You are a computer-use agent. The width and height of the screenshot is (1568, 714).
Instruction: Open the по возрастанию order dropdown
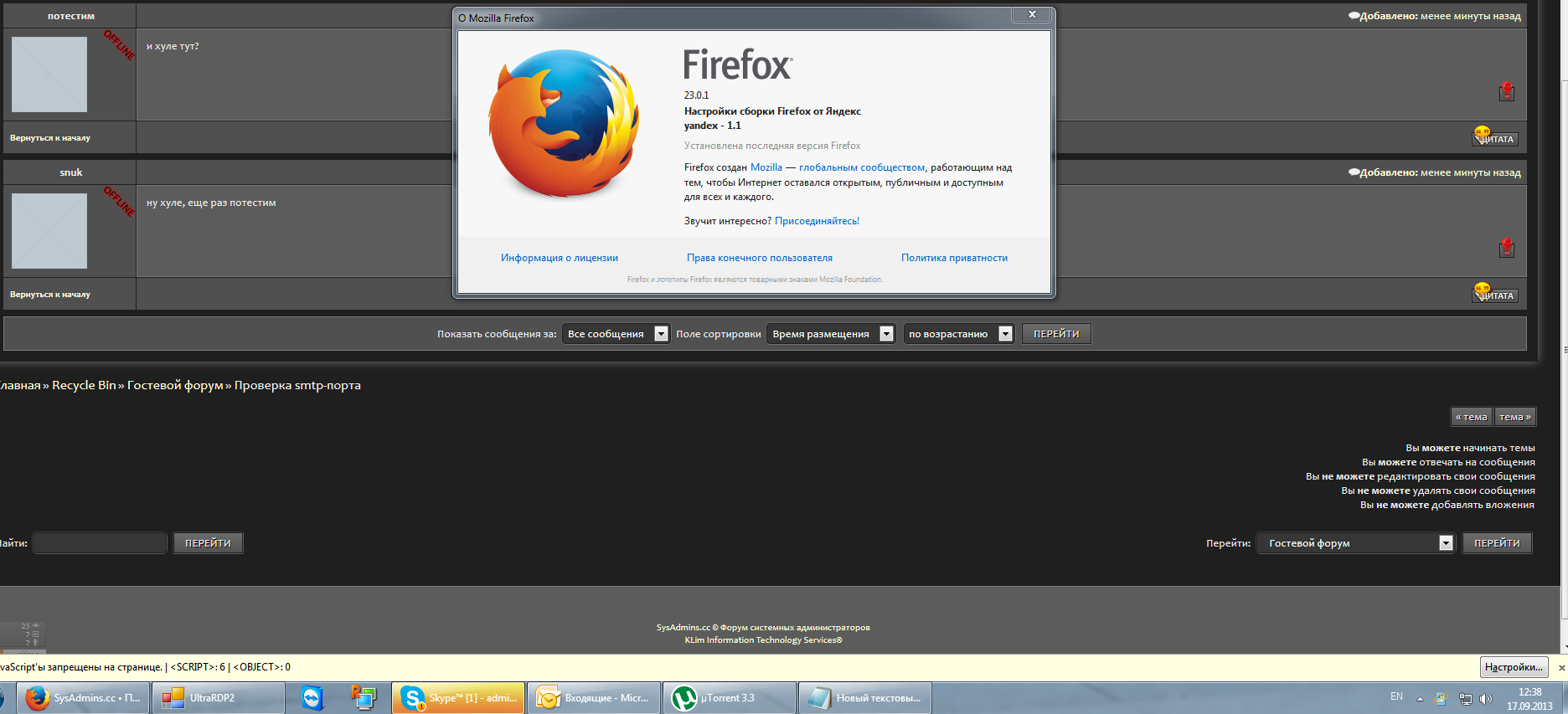click(959, 334)
